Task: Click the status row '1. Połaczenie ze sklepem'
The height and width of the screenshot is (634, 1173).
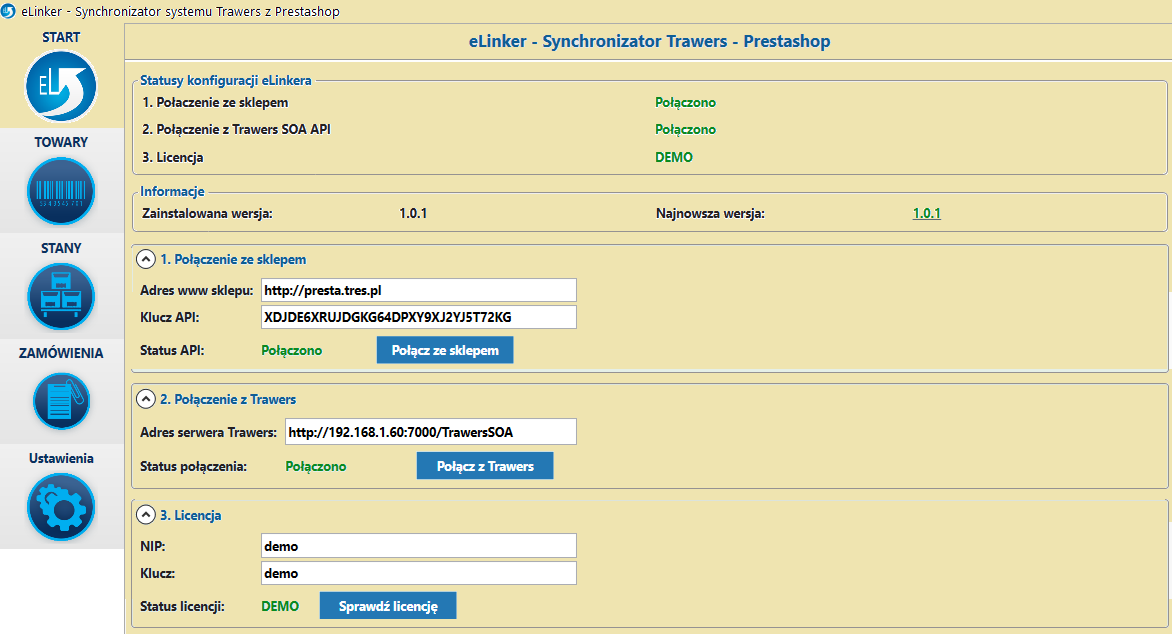Action: click(215, 103)
